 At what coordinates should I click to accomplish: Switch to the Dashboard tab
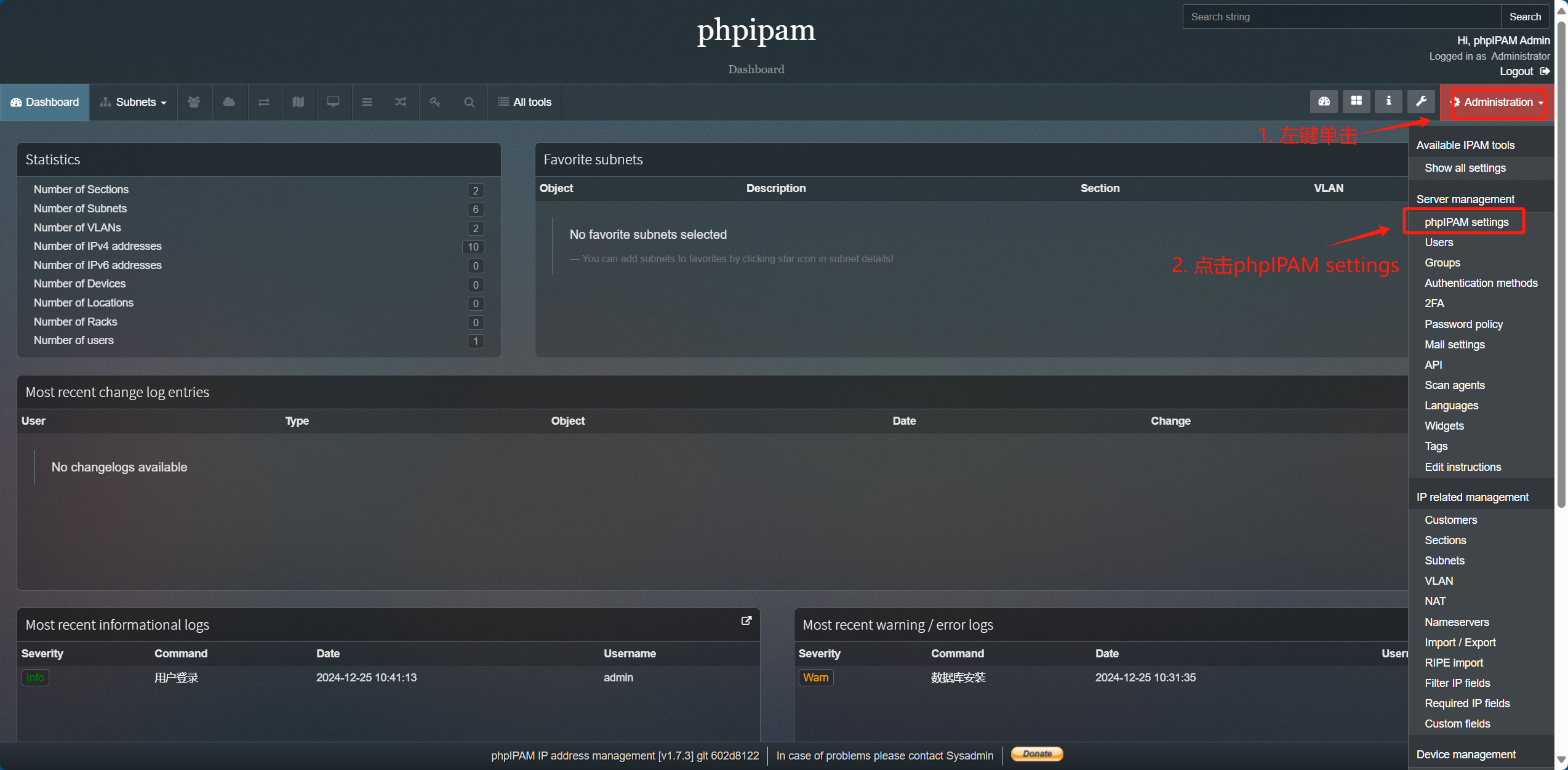click(x=44, y=102)
